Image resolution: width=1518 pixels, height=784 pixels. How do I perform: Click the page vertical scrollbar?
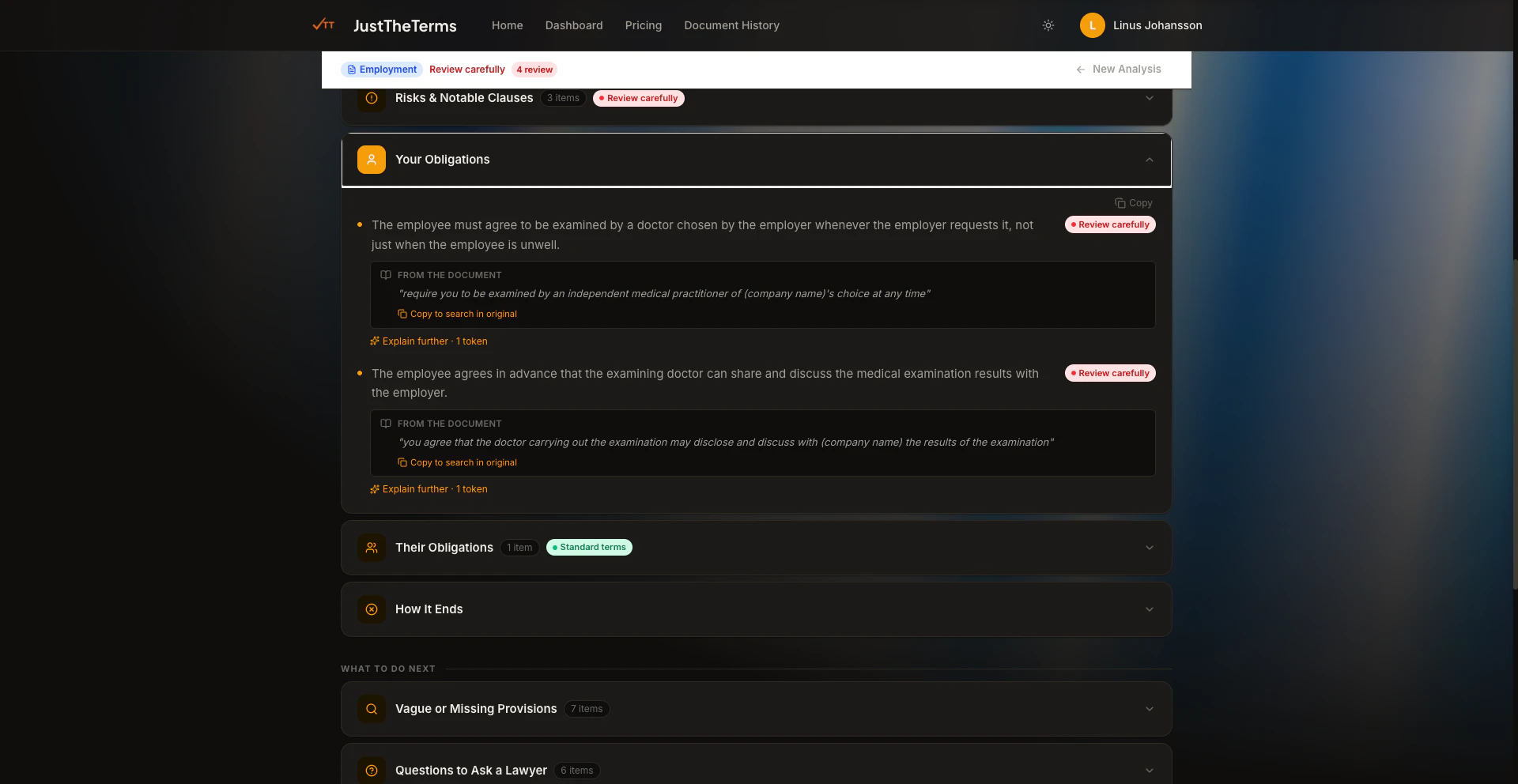(x=1515, y=423)
